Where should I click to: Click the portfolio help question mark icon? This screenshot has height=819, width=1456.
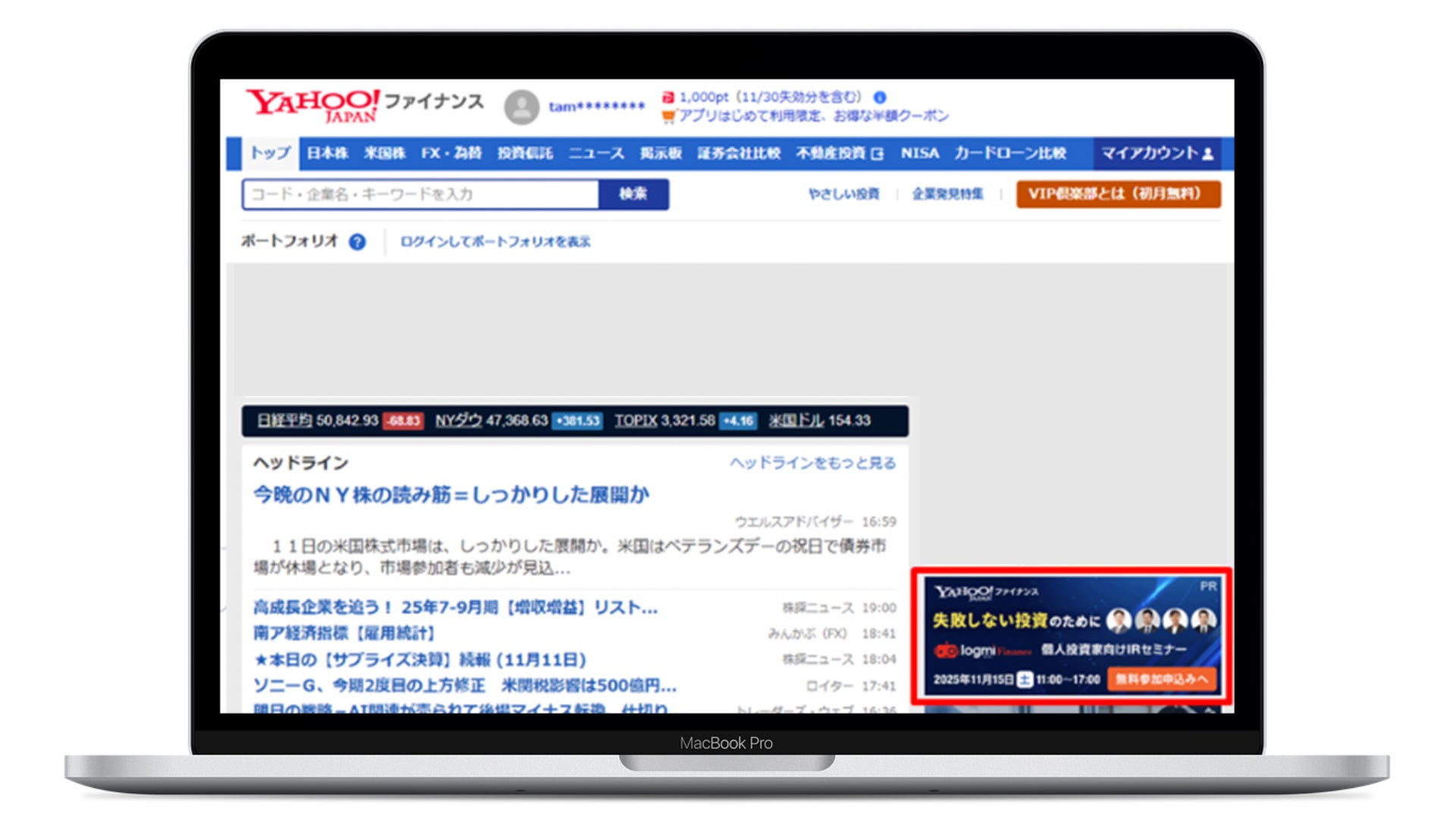tap(357, 242)
